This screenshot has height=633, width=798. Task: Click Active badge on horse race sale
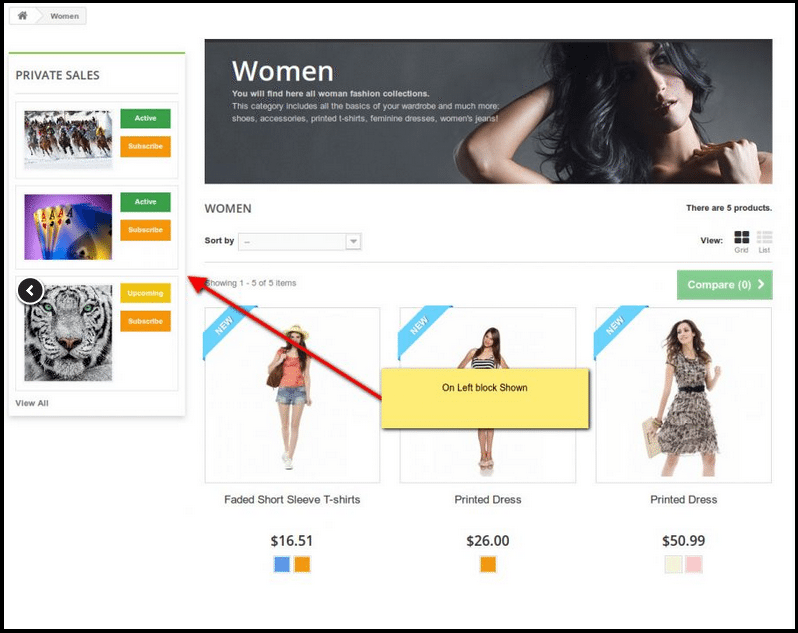click(146, 118)
